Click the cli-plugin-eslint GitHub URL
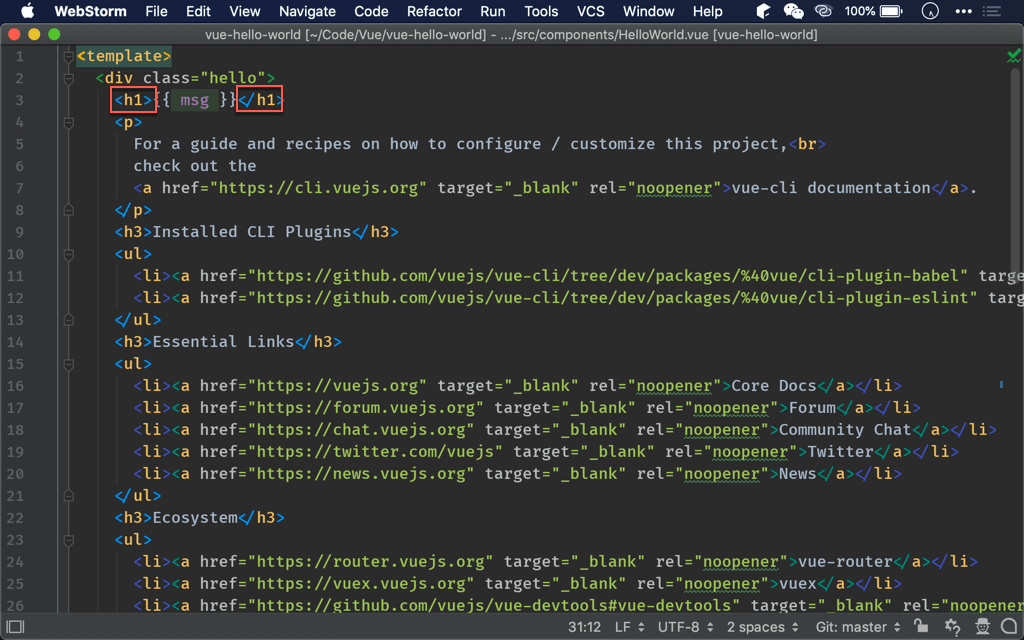This screenshot has height=640, width=1024. click(613, 298)
